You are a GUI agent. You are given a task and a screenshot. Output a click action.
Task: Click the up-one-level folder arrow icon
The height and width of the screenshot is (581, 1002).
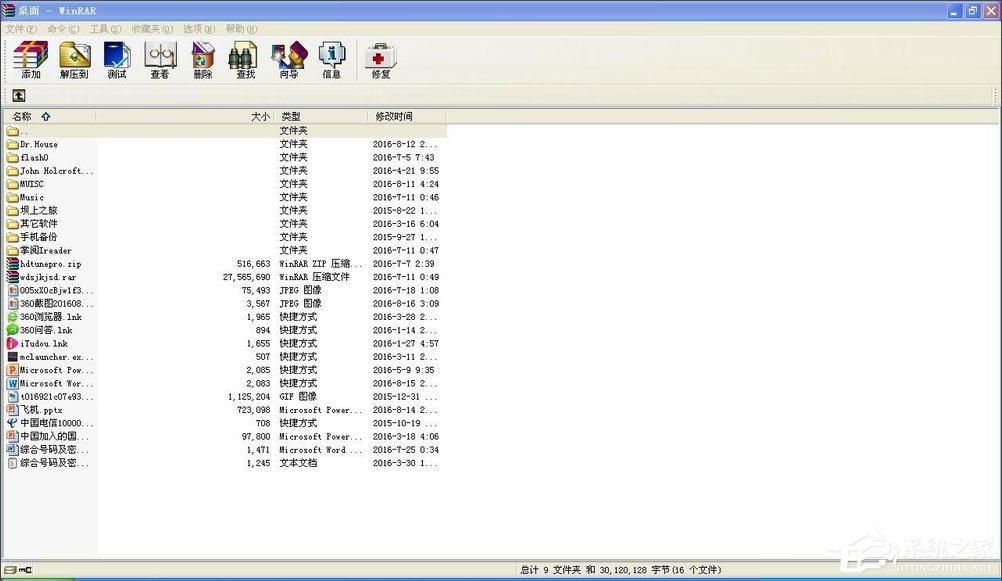[20, 95]
